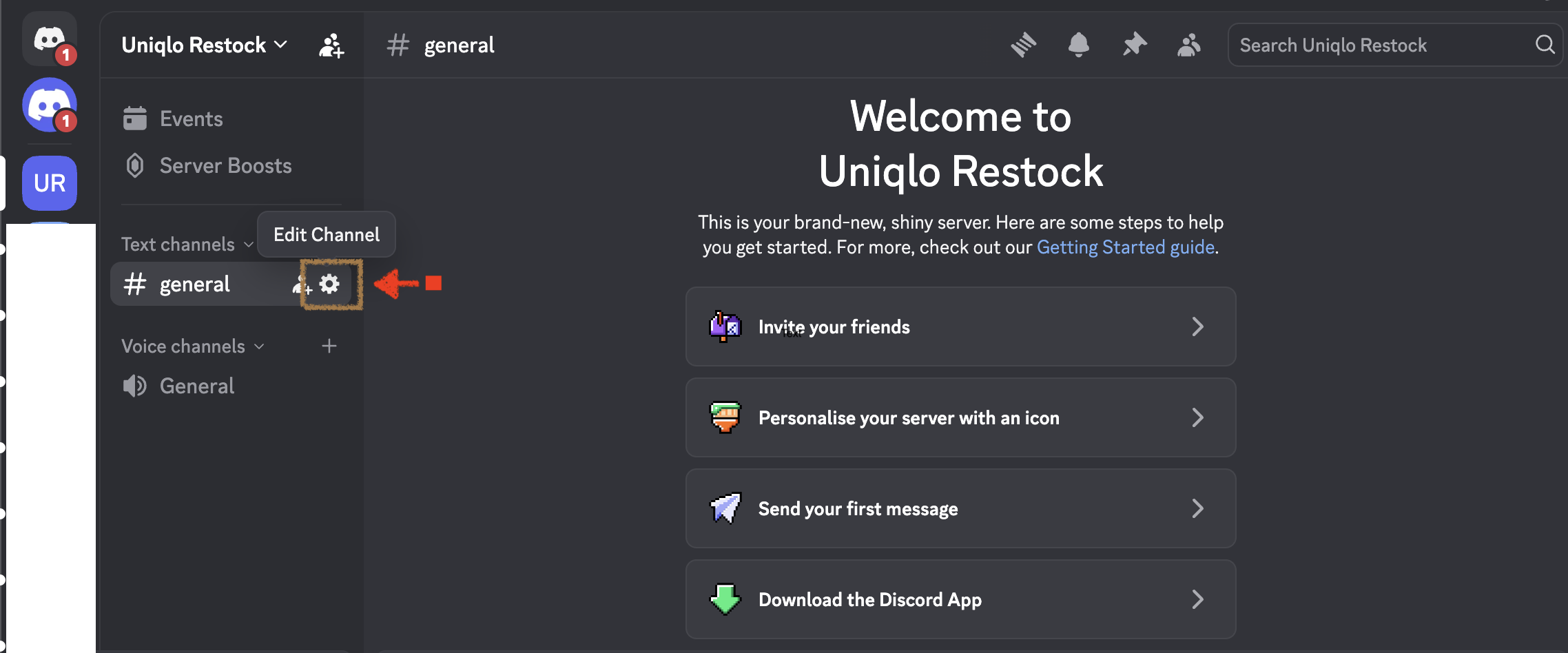Click the paper plane icon
This screenshot has height=653, width=1568.
click(725, 508)
